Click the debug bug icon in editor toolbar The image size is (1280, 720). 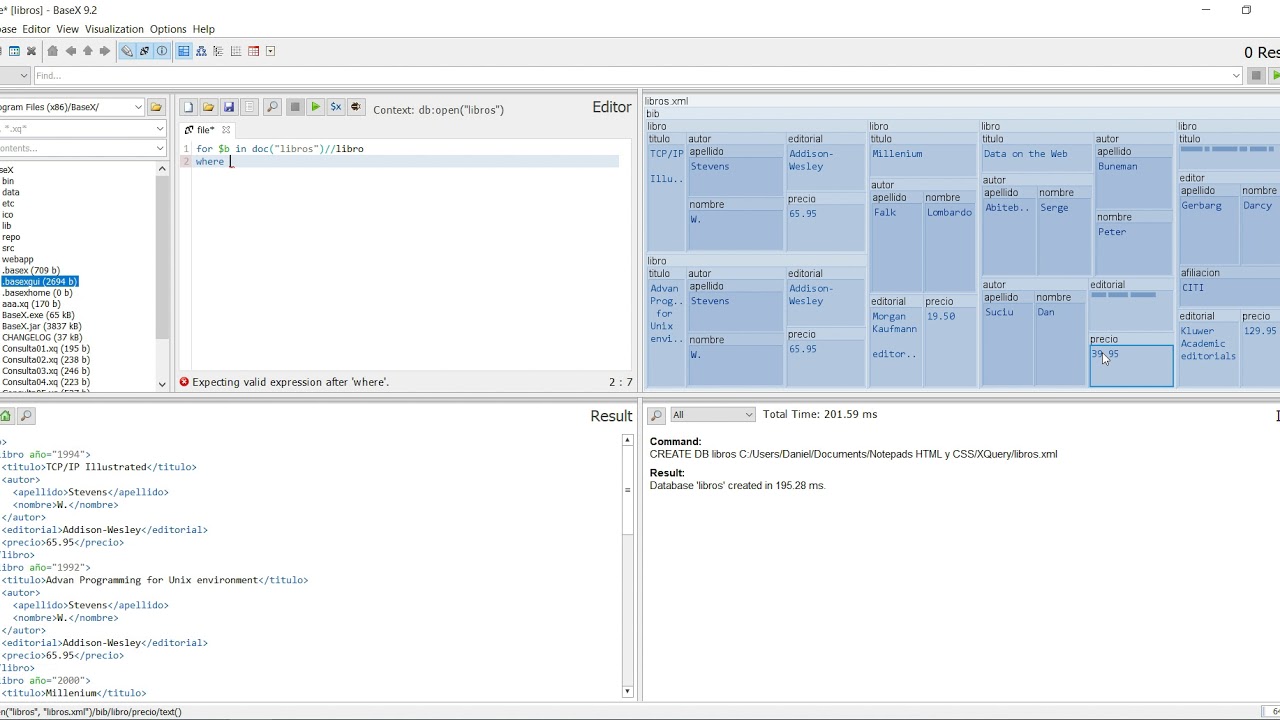point(355,107)
